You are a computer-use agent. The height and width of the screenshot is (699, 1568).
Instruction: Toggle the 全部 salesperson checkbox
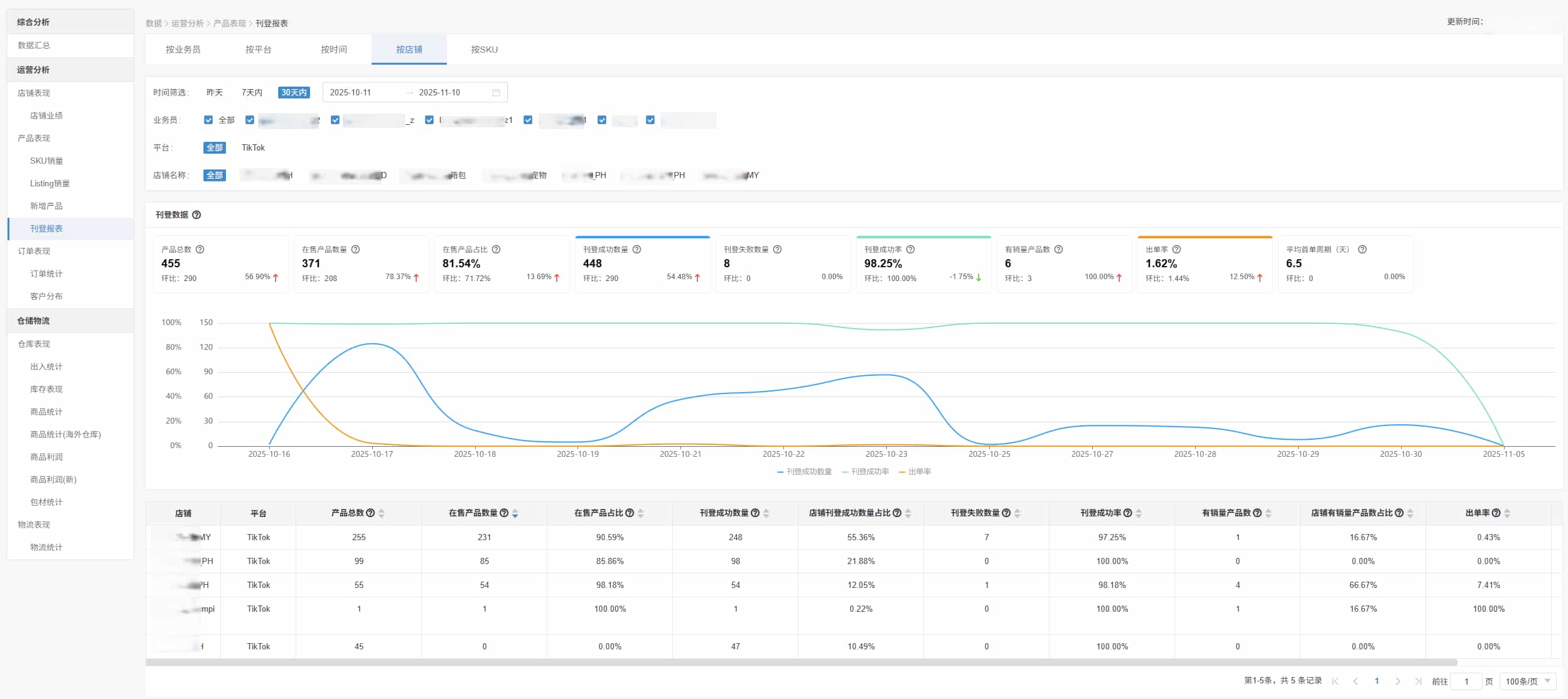(x=208, y=120)
